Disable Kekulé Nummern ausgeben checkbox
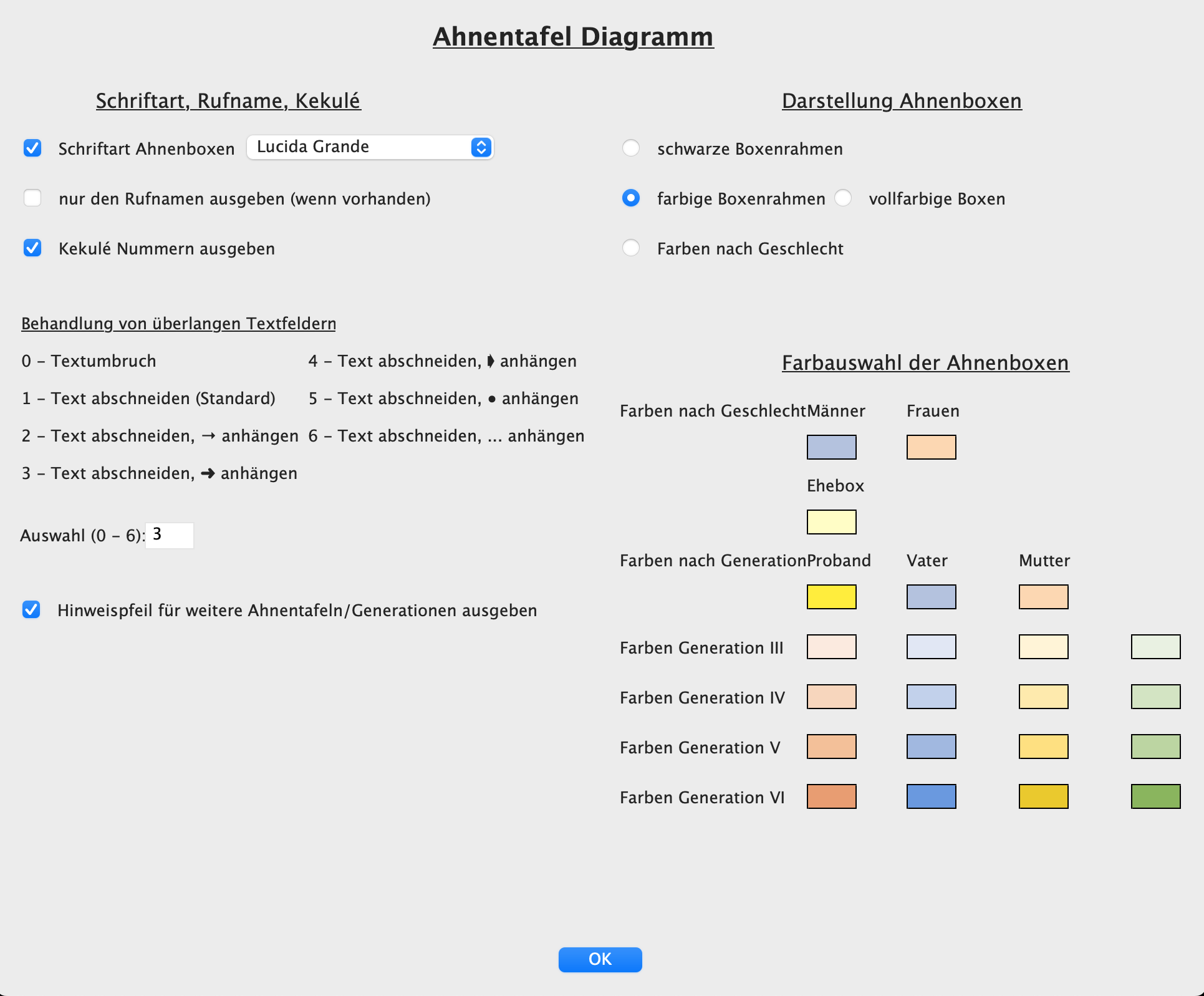Screen dimensions: 1204x996 pos(32,248)
